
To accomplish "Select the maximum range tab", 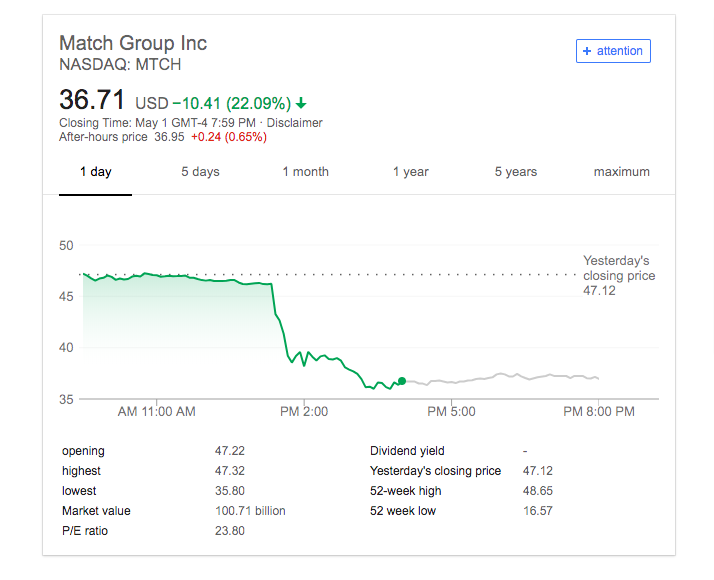I will 622,172.
